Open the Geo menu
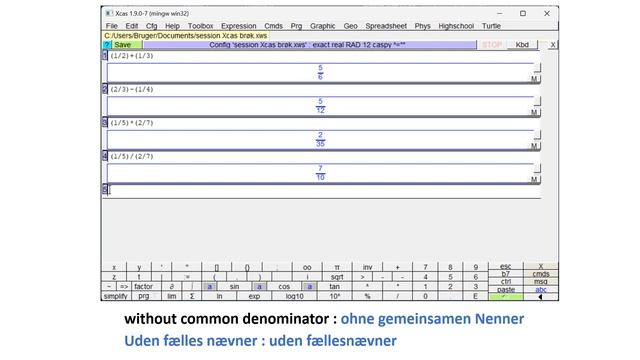 pos(350,26)
